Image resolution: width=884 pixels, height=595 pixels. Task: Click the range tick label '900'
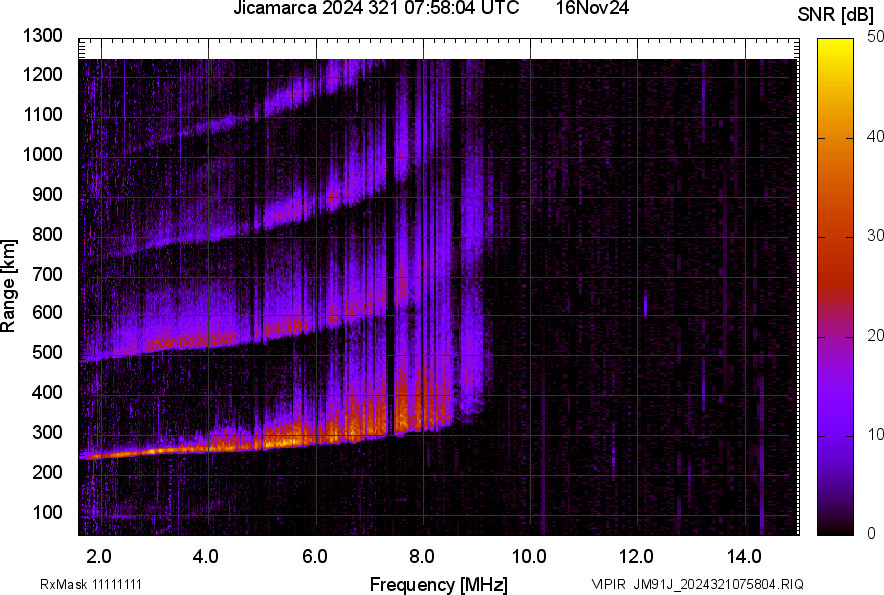[47, 194]
